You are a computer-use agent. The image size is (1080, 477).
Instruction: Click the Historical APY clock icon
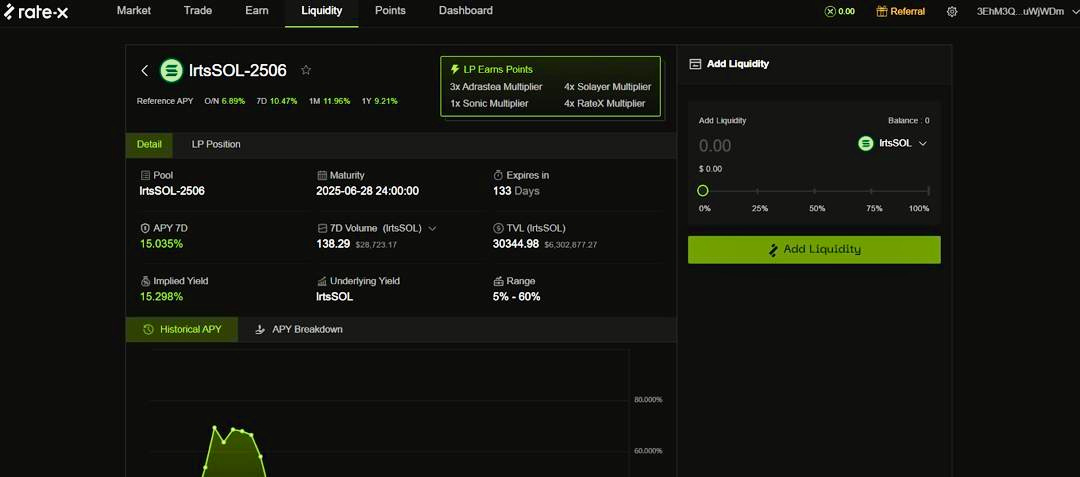click(148, 330)
